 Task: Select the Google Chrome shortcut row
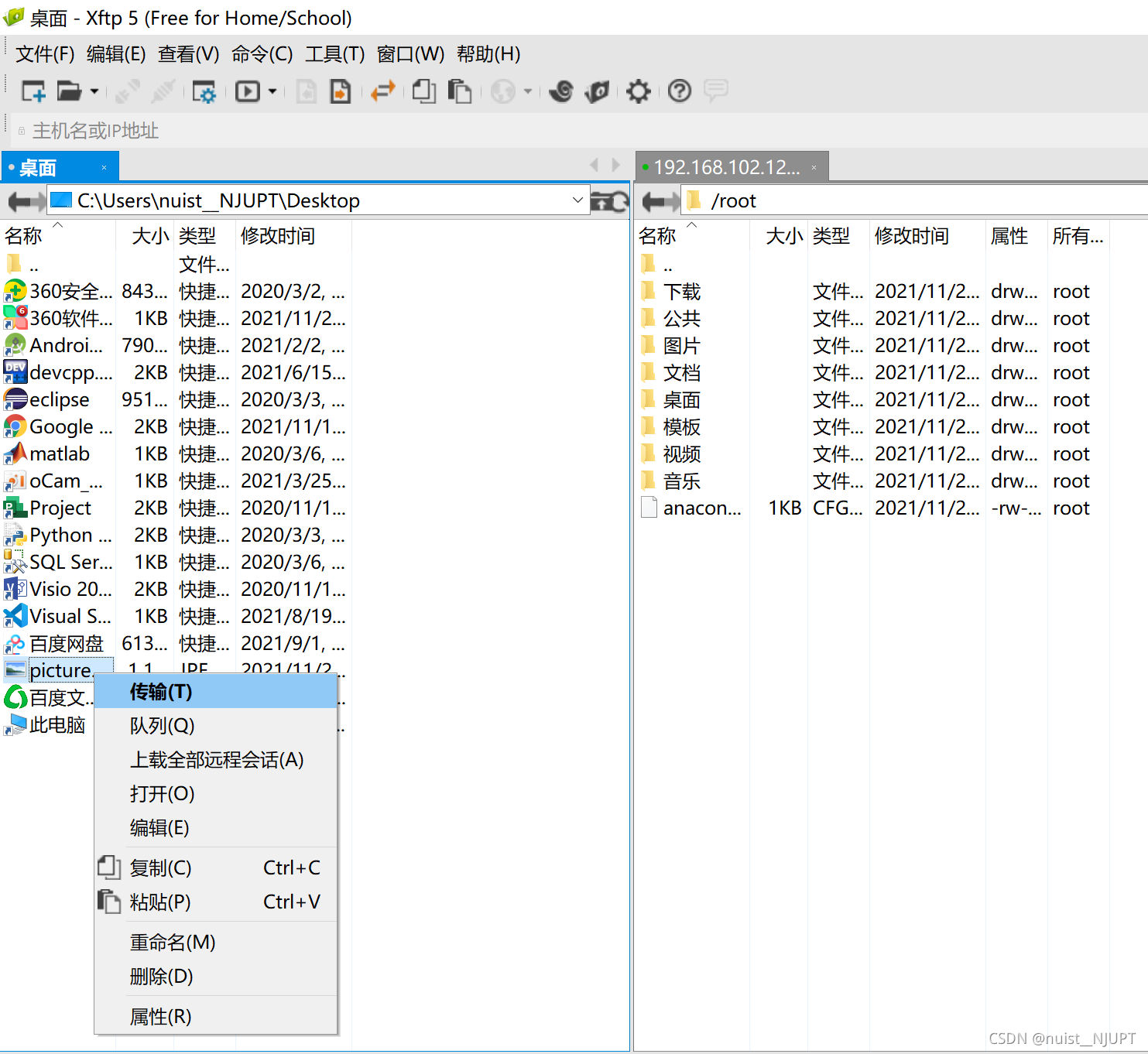click(176, 427)
